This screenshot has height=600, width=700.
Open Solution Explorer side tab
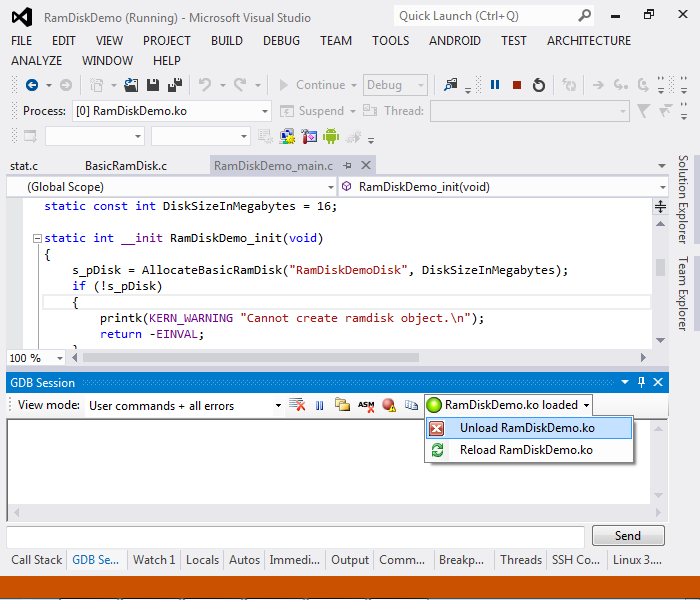point(683,199)
